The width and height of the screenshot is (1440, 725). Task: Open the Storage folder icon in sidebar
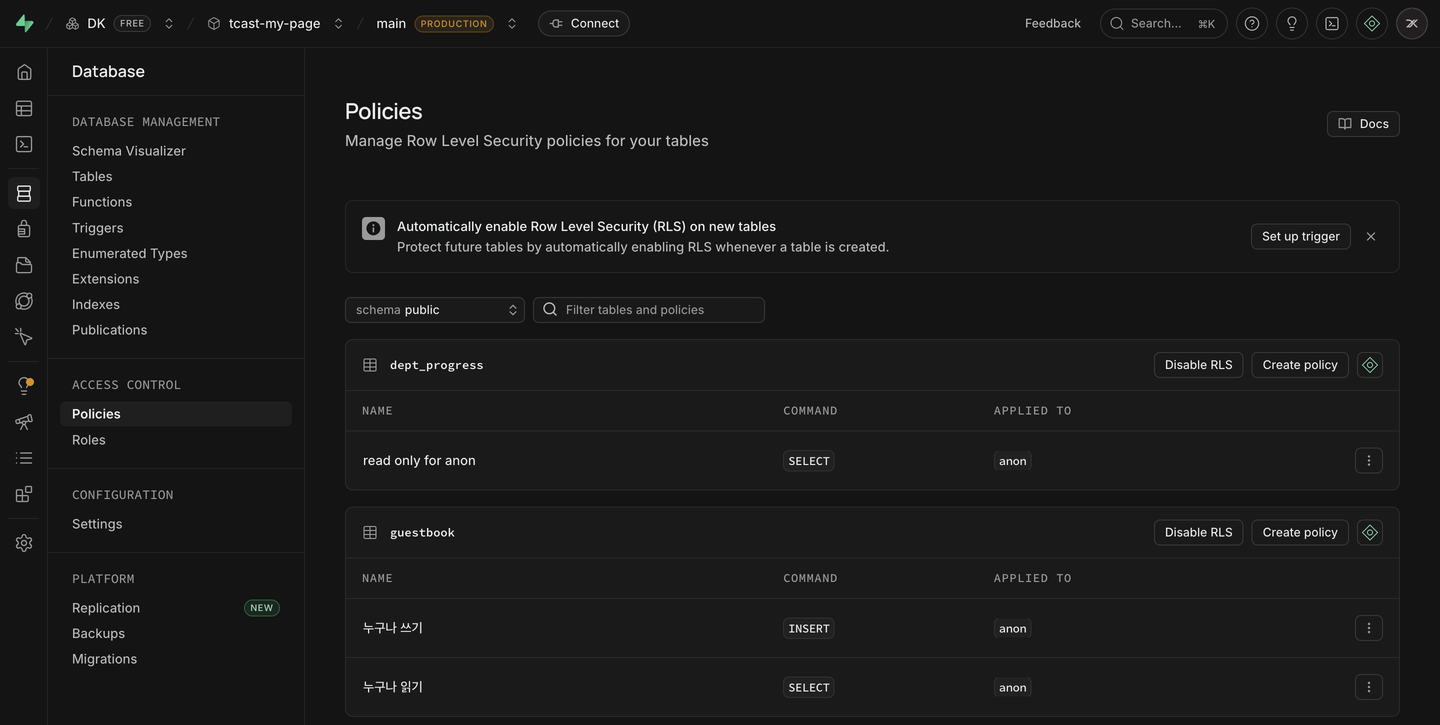tap(24, 265)
